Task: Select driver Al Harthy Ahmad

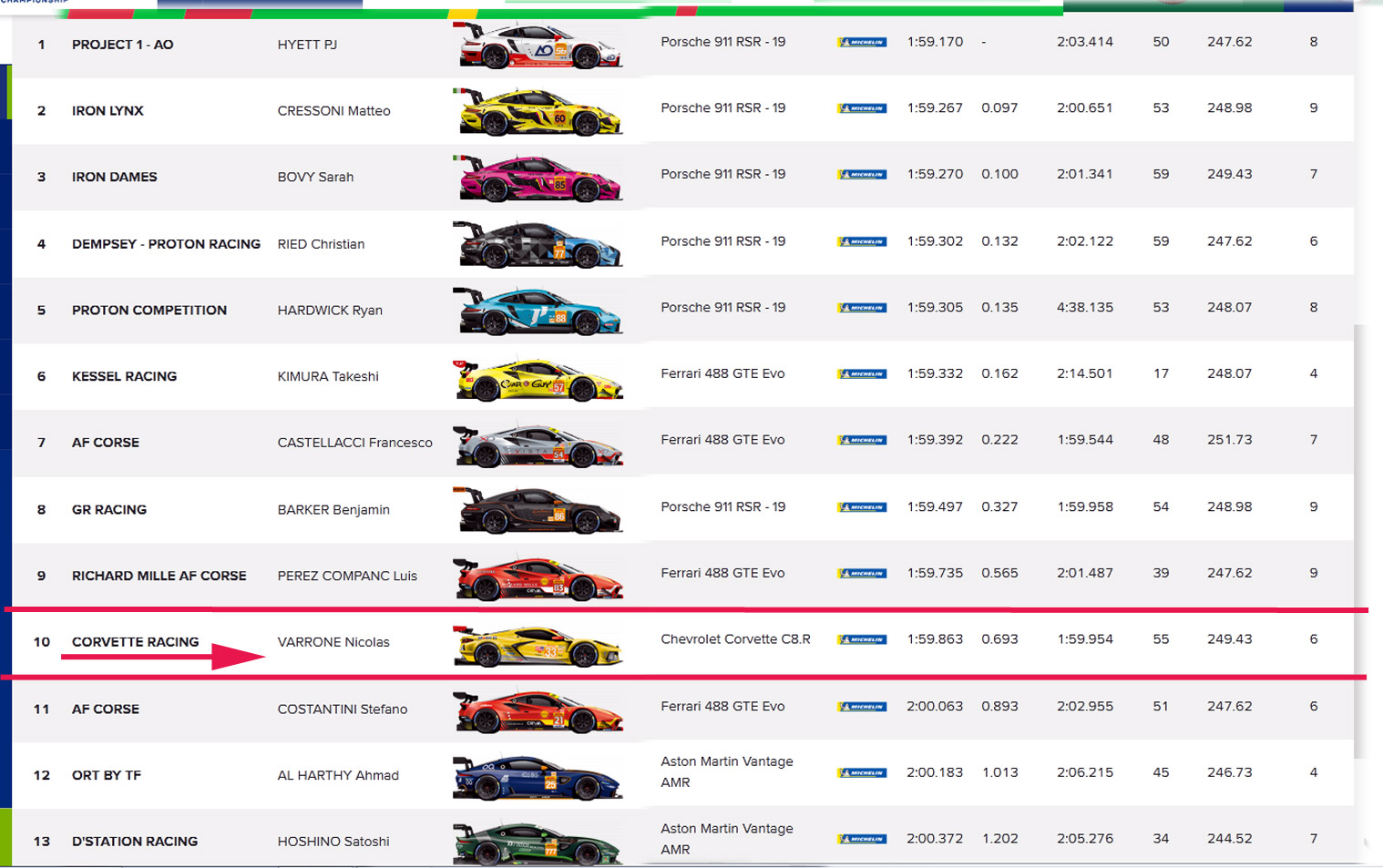Action: click(x=338, y=775)
